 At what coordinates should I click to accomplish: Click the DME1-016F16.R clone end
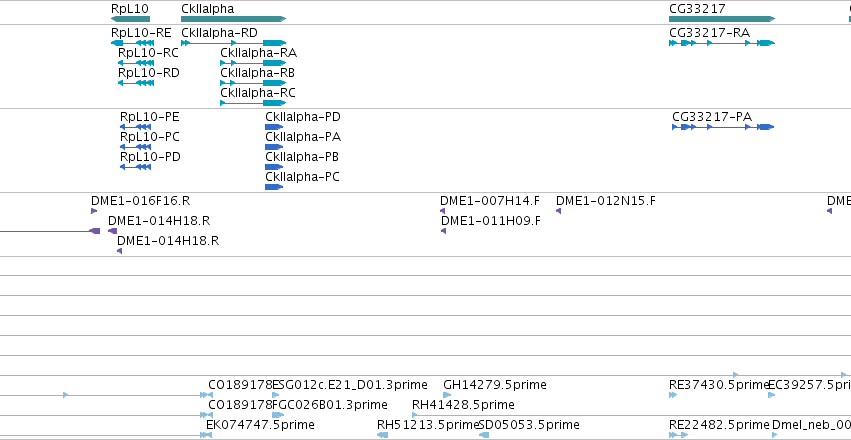(x=94, y=211)
